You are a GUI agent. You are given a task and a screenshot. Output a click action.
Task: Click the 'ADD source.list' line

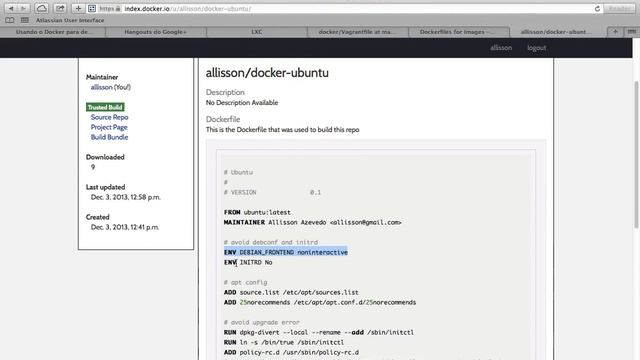tap(291, 292)
